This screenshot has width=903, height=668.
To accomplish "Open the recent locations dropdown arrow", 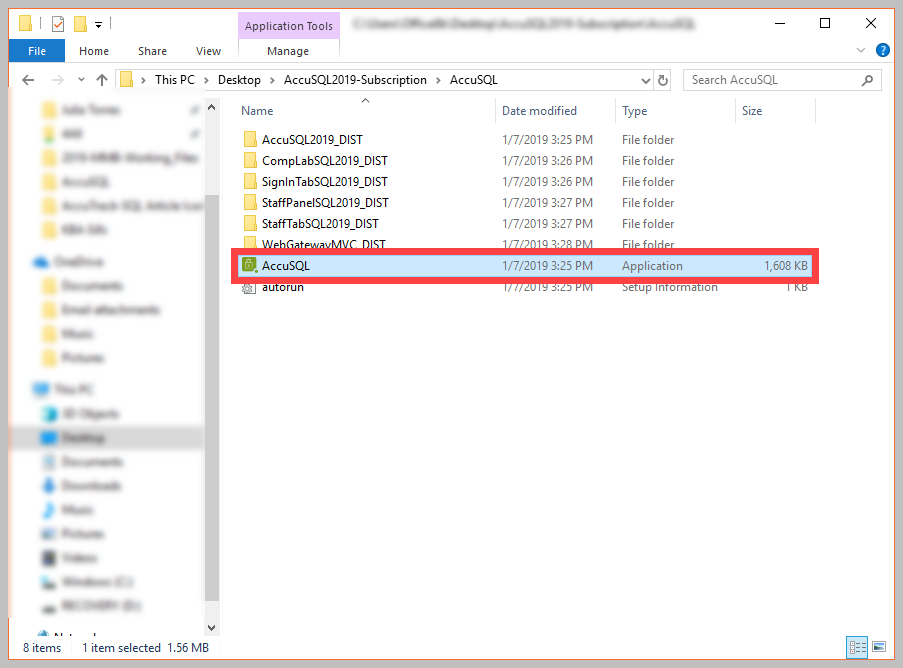I will 81,79.
